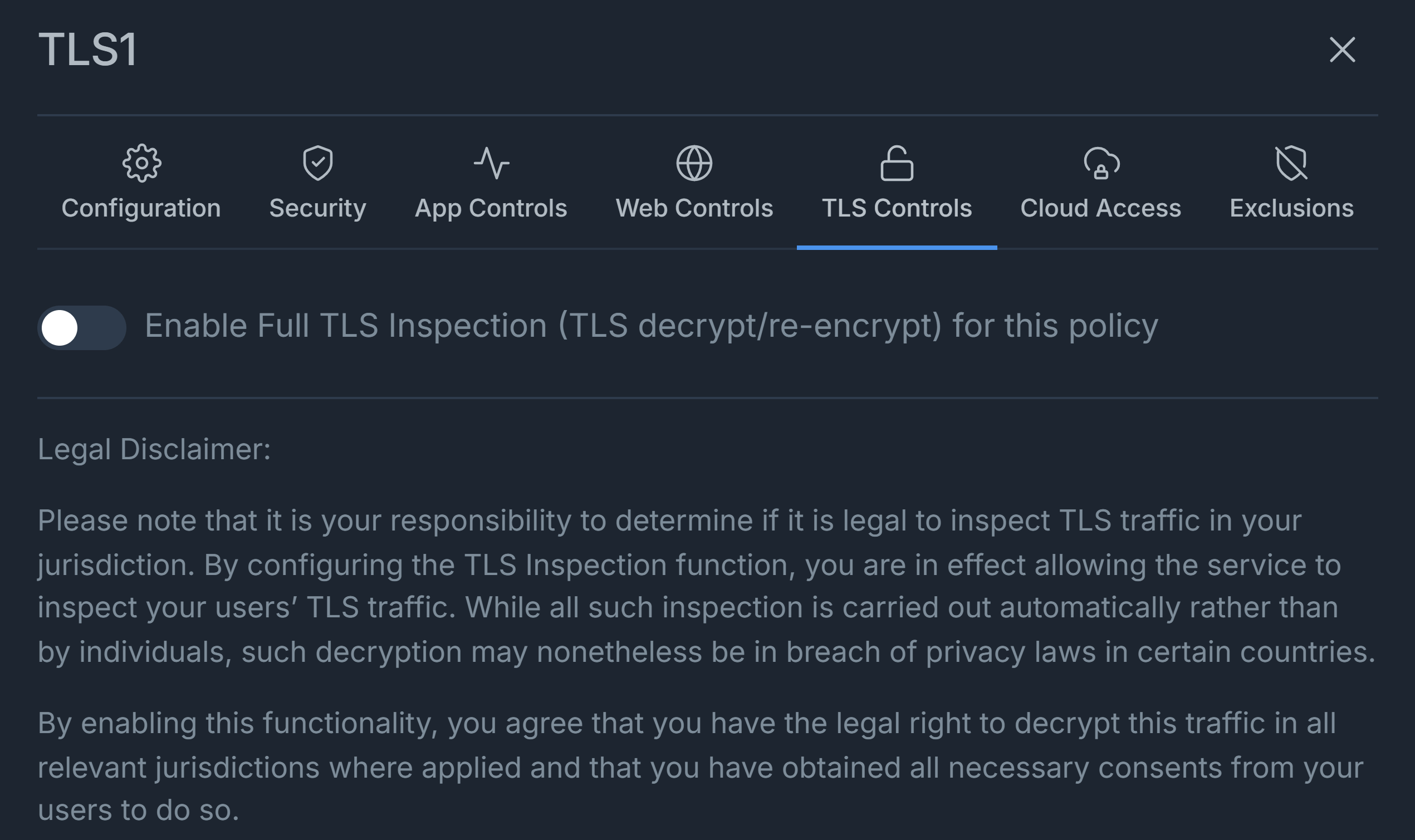Viewport: 1415px width, 840px height.
Task: Click the Security shield checkmark icon
Action: 317,163
